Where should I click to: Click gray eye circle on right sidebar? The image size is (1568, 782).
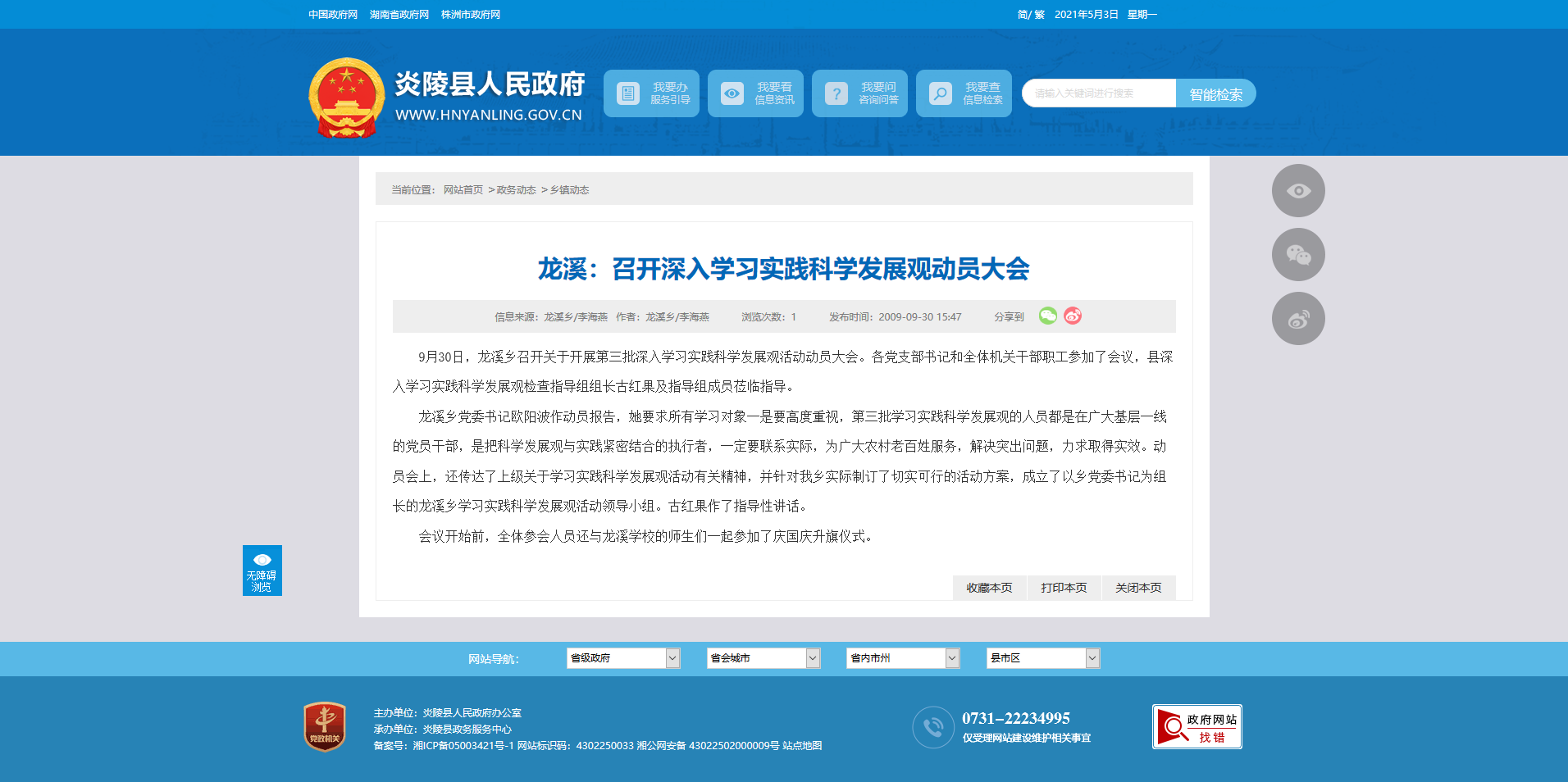coord(1297,191)
